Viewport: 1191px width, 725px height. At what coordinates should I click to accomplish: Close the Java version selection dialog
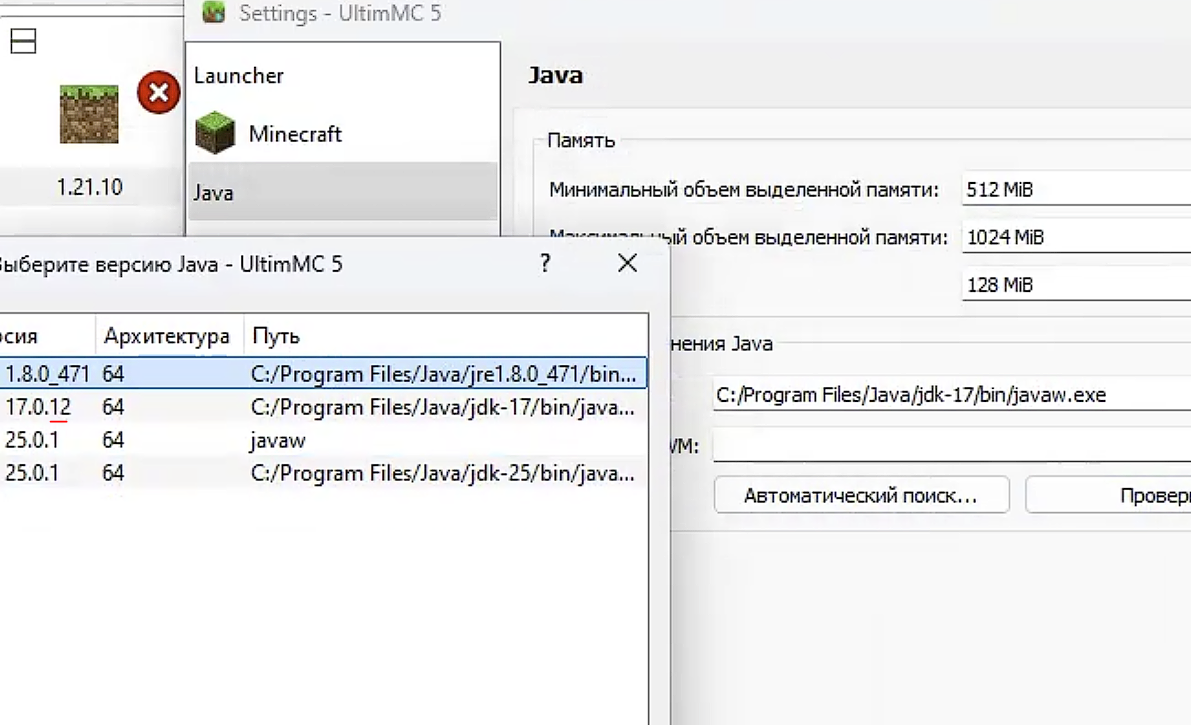[627, 263]
